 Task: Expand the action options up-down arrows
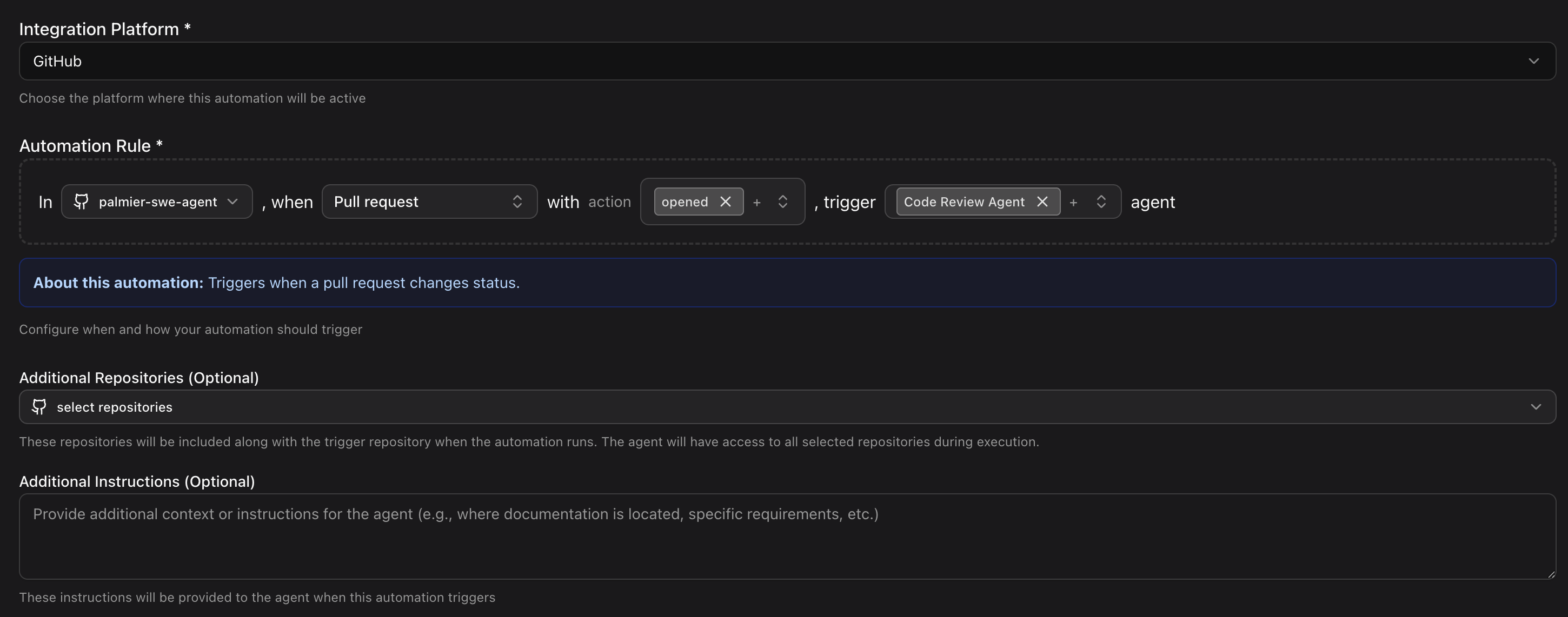(x=783, y=202)
